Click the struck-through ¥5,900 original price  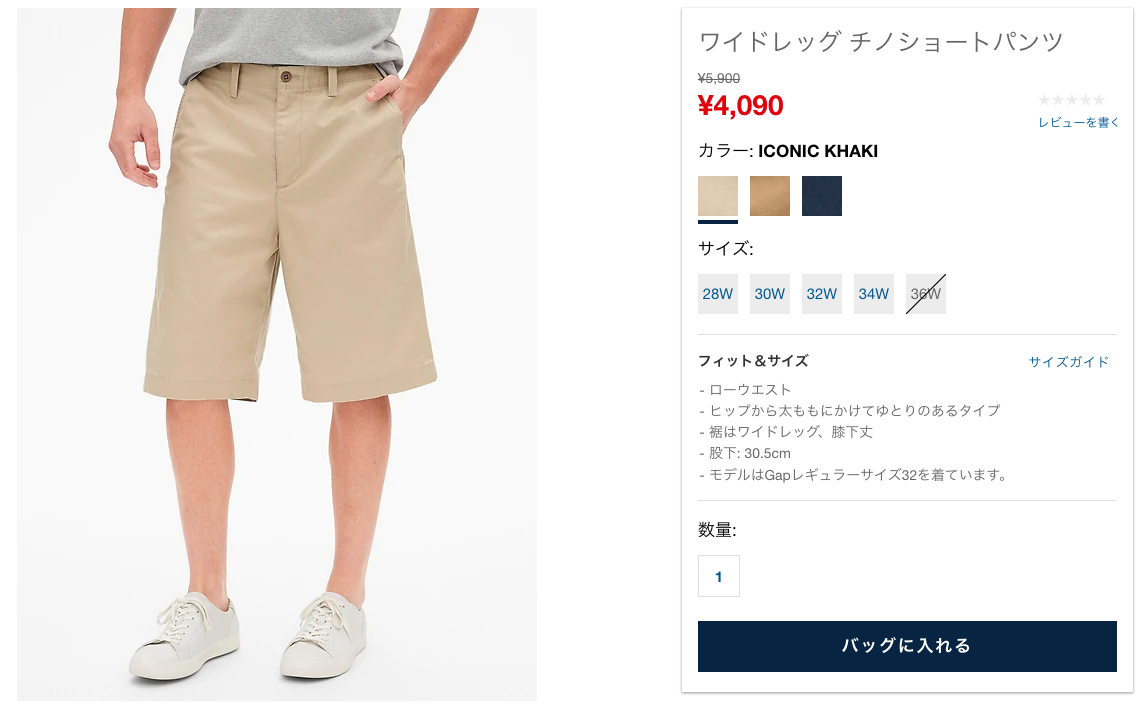[719, 78]
